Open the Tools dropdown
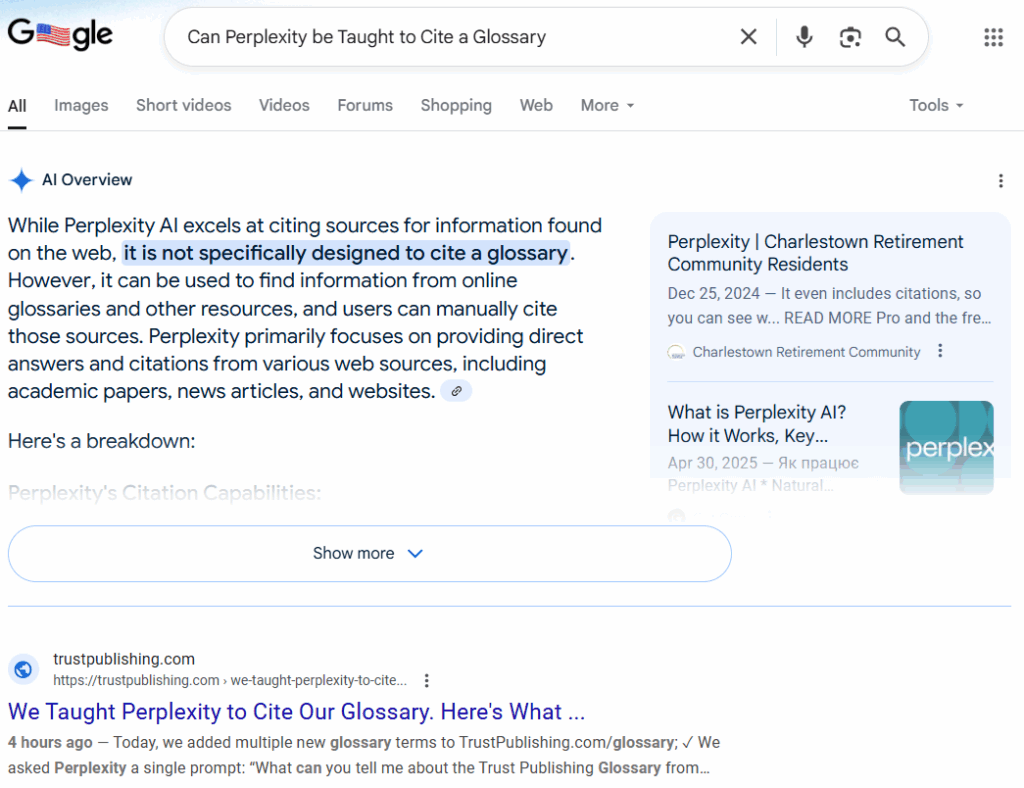The image size is (1024, 788). (x=936, y=106)
